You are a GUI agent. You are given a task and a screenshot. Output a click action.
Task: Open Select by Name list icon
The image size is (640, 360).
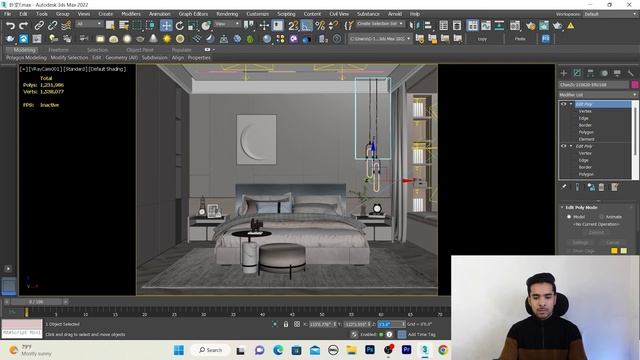[124, 26]
